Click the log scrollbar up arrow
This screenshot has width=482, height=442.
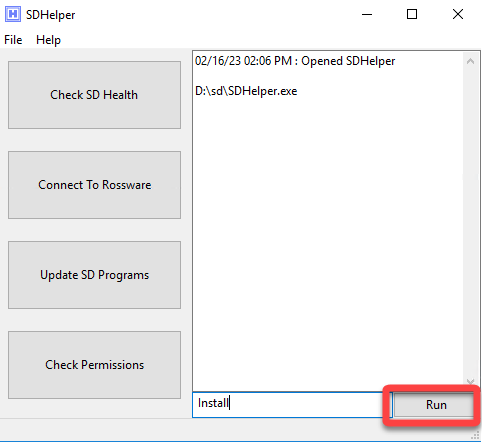(470, 61)
